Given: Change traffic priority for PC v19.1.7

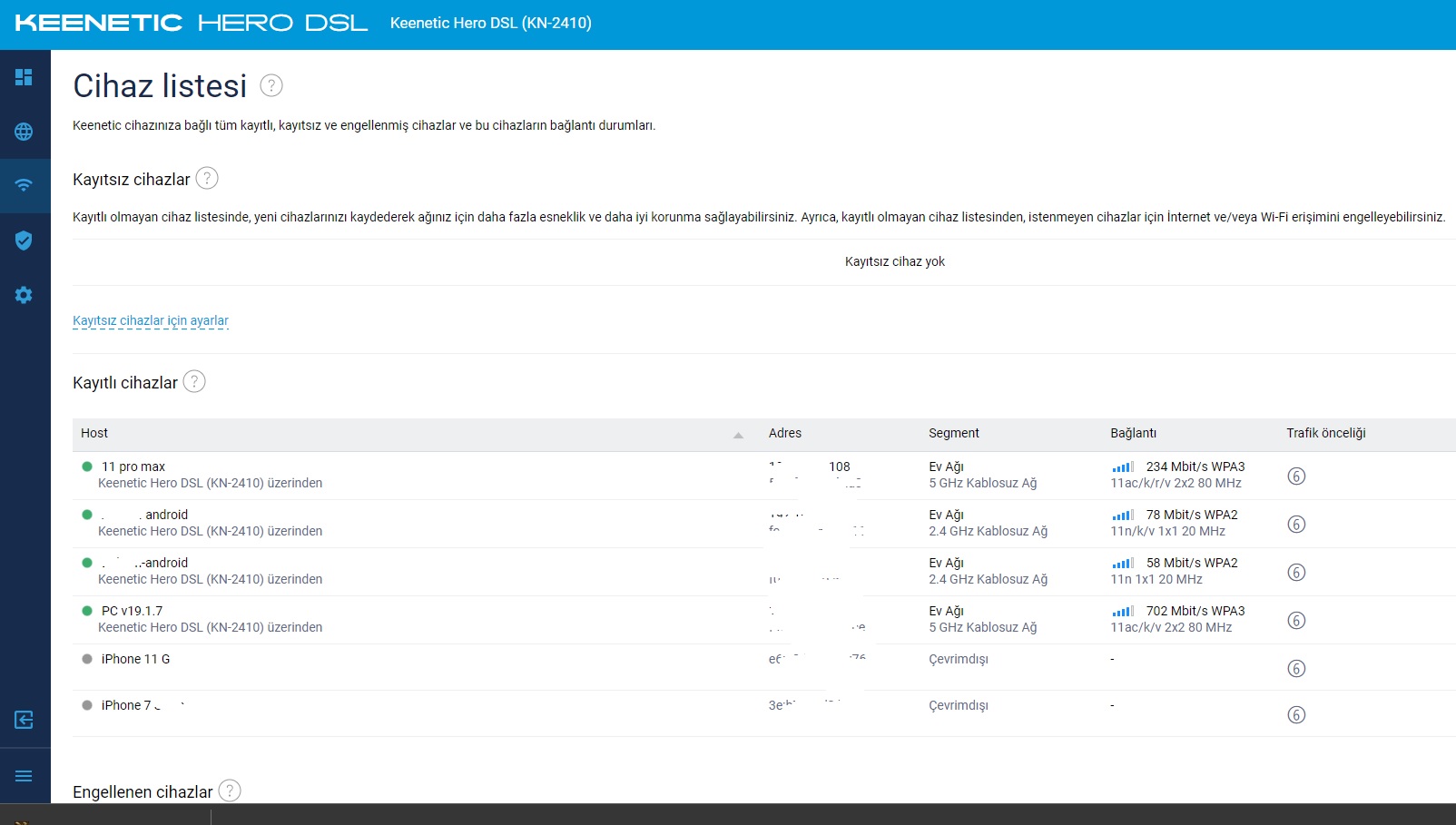Looking at the screenshot, I should [1296, 621].
